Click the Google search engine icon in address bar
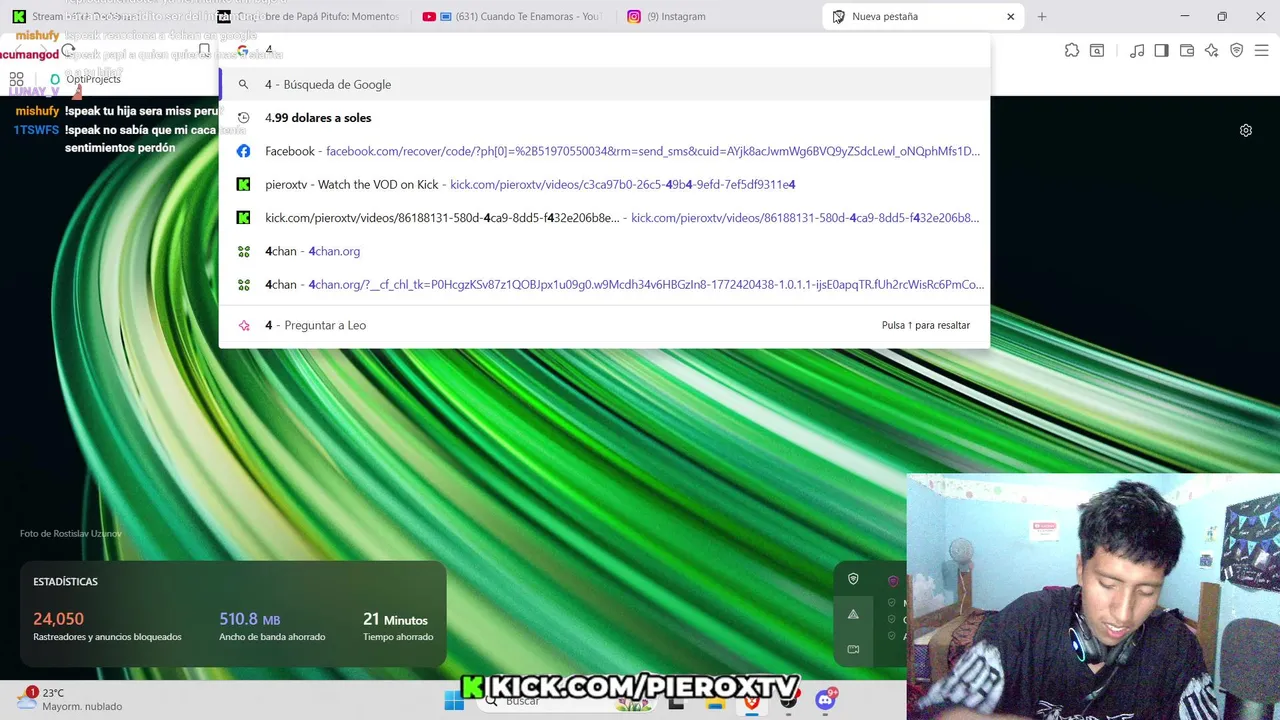Screen dimensions: 1280x720 pyautogui.click(x=243, y=50)
